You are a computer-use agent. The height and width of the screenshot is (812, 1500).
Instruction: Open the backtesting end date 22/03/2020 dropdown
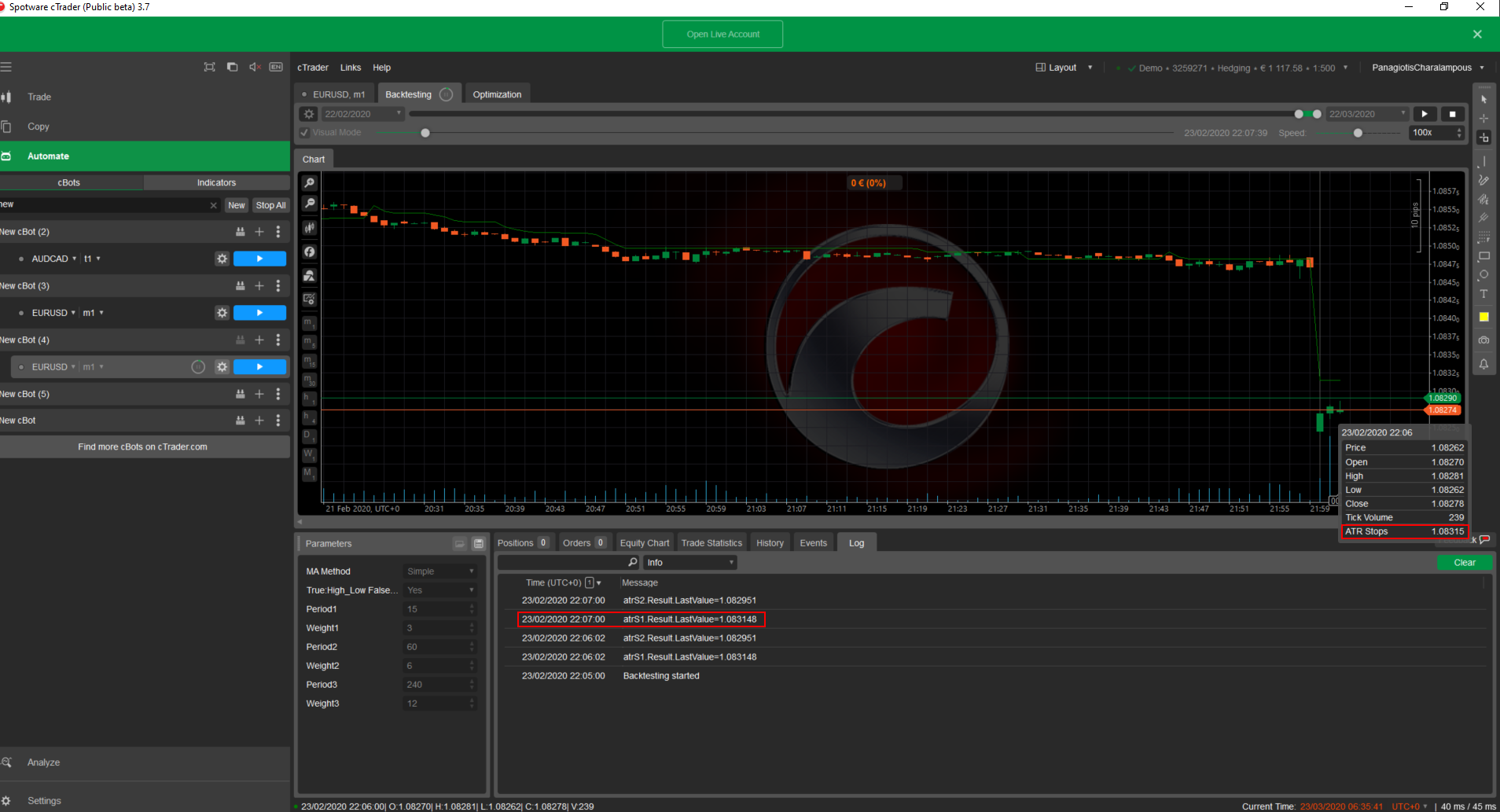(x=1367, y=114)
